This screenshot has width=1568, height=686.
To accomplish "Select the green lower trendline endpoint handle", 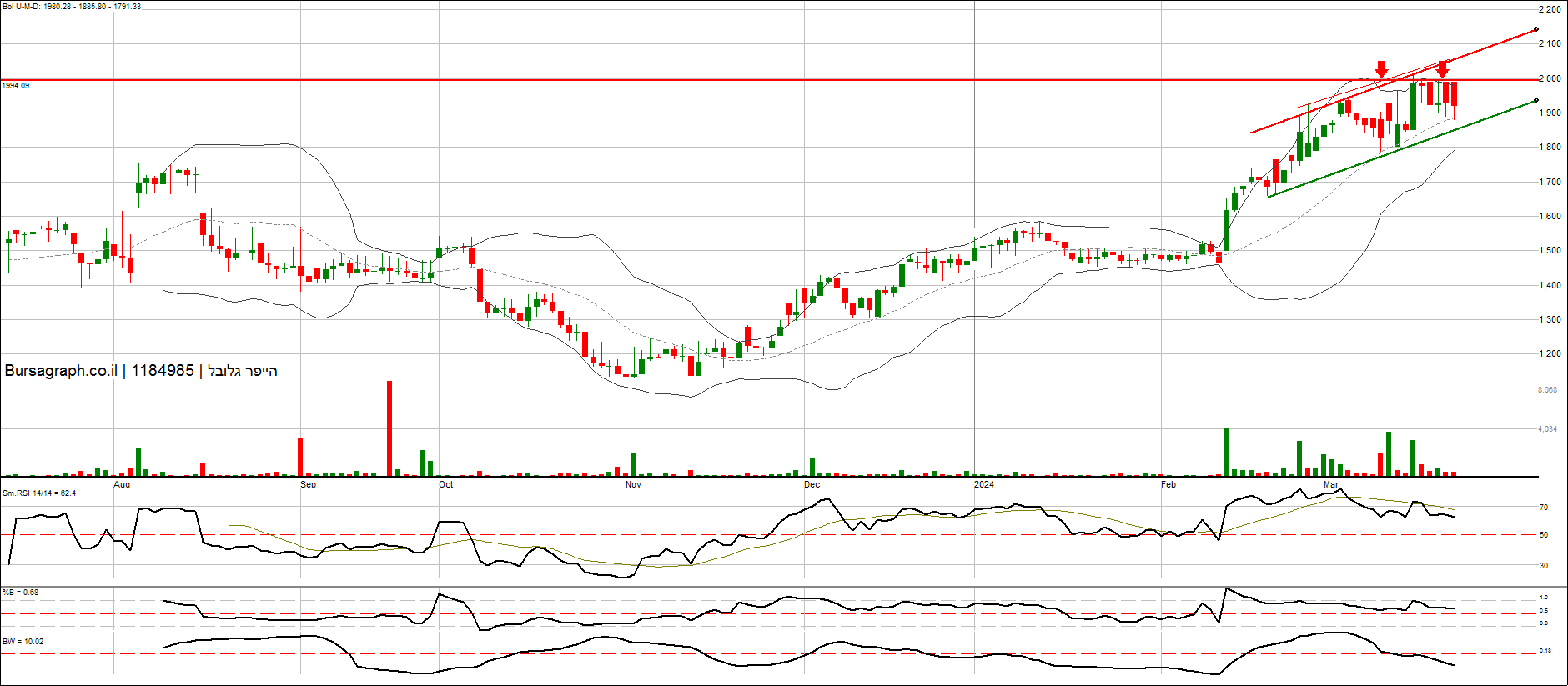I will [x=1536, y=101].
